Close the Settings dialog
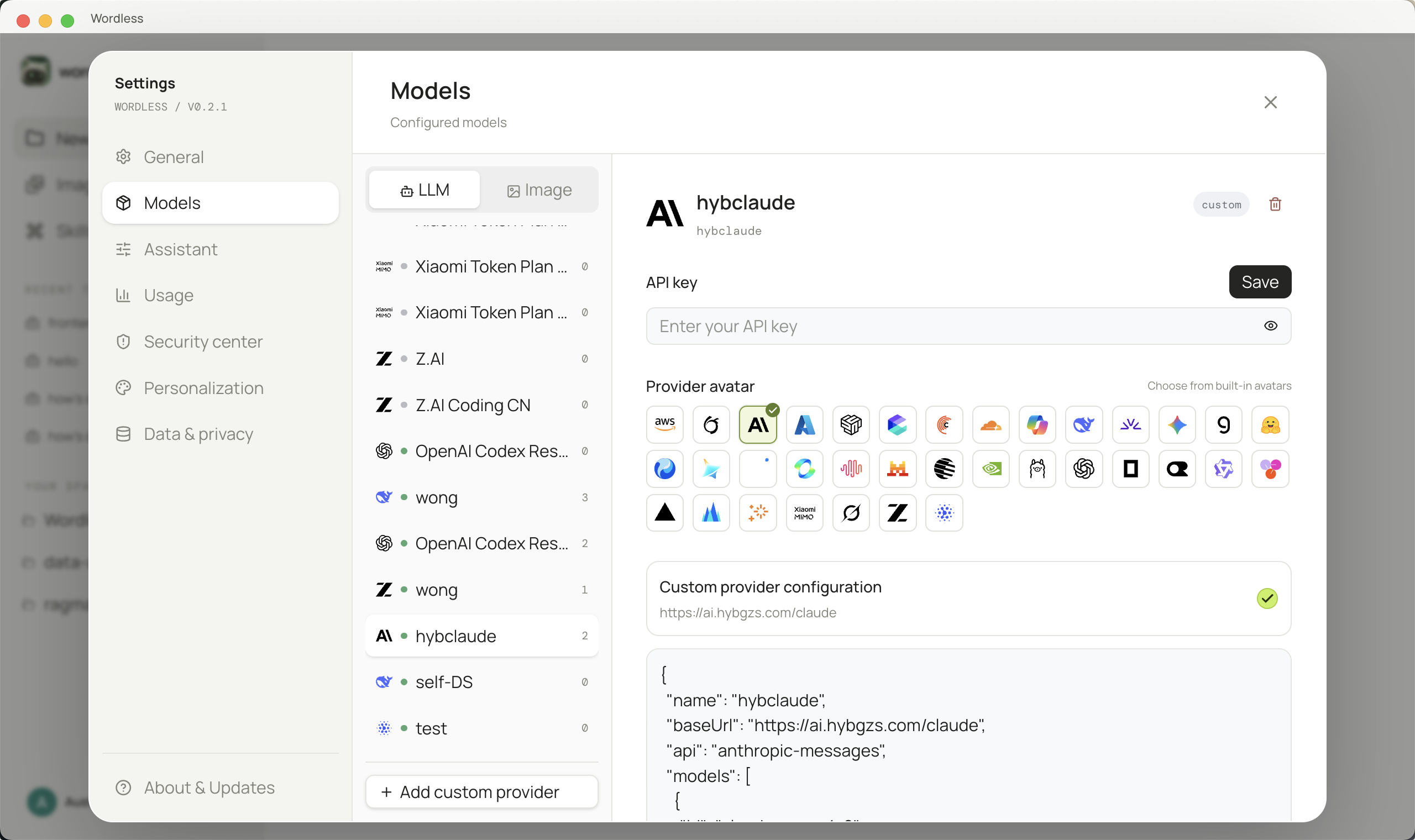Viewport: 1415px width, 840px height. (x=1270, y=102)
